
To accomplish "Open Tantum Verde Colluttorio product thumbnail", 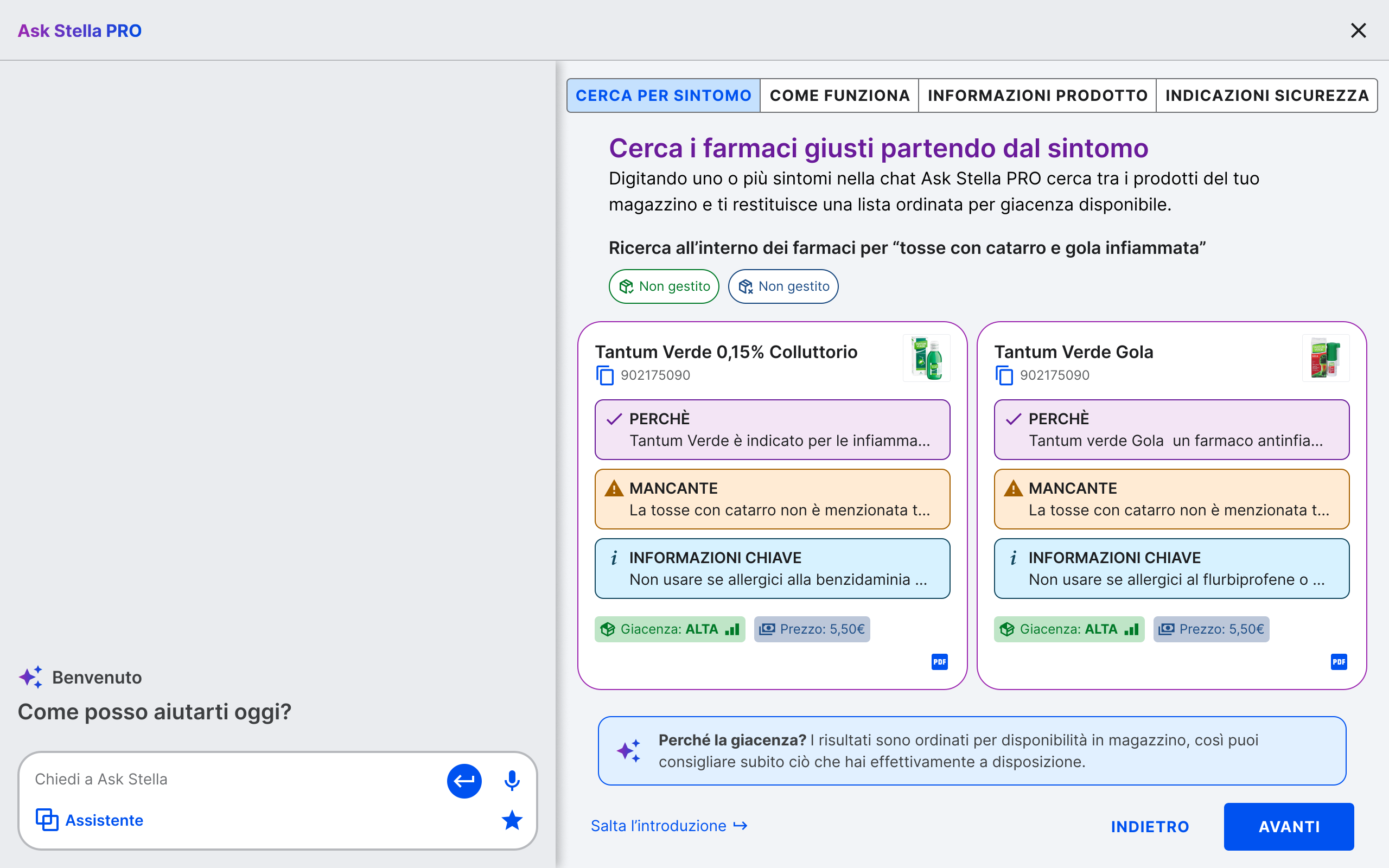I will click(926, 358).
